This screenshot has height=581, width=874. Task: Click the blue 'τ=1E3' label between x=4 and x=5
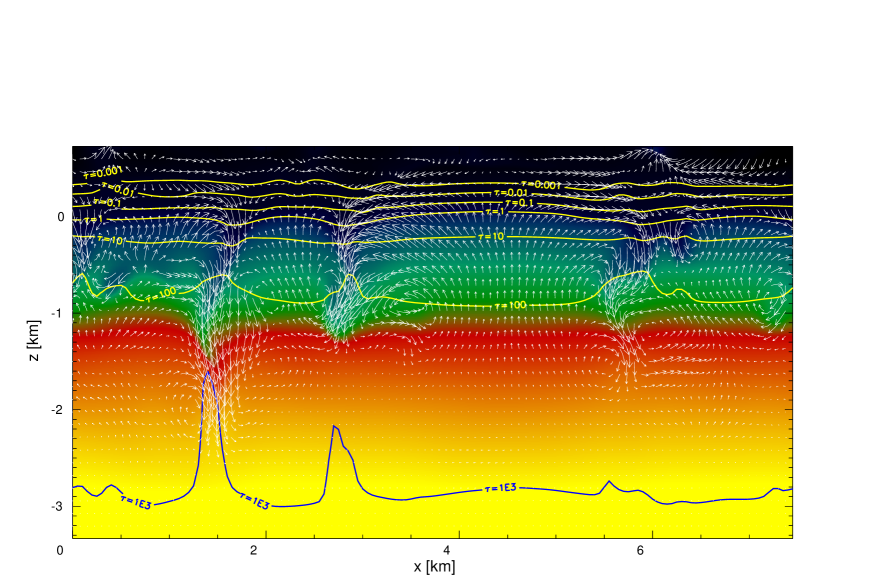click(501, 488)
